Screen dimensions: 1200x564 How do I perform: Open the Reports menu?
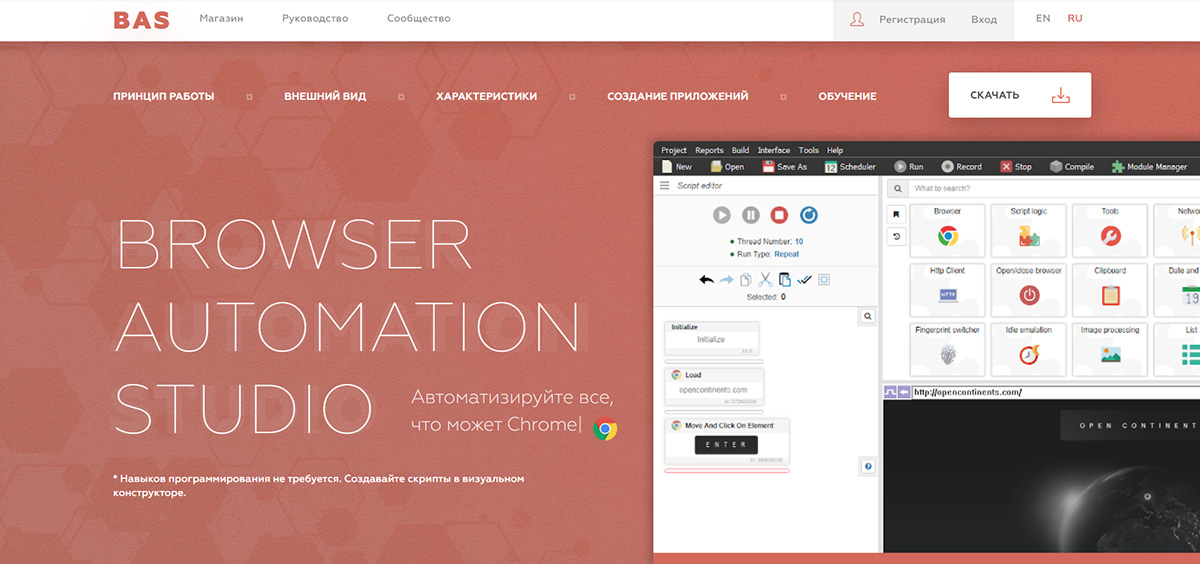709,150
